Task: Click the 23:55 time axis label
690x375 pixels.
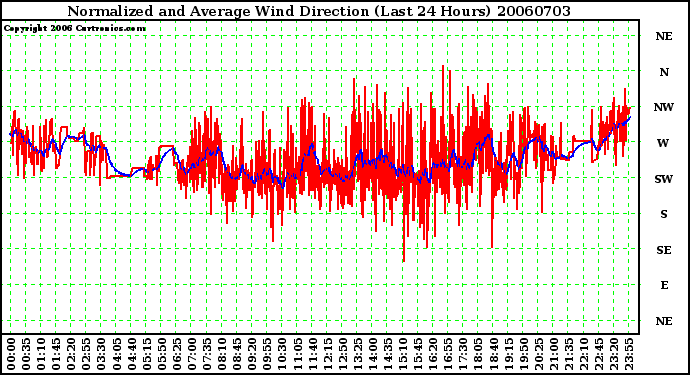Action: [x=628, y=354]
